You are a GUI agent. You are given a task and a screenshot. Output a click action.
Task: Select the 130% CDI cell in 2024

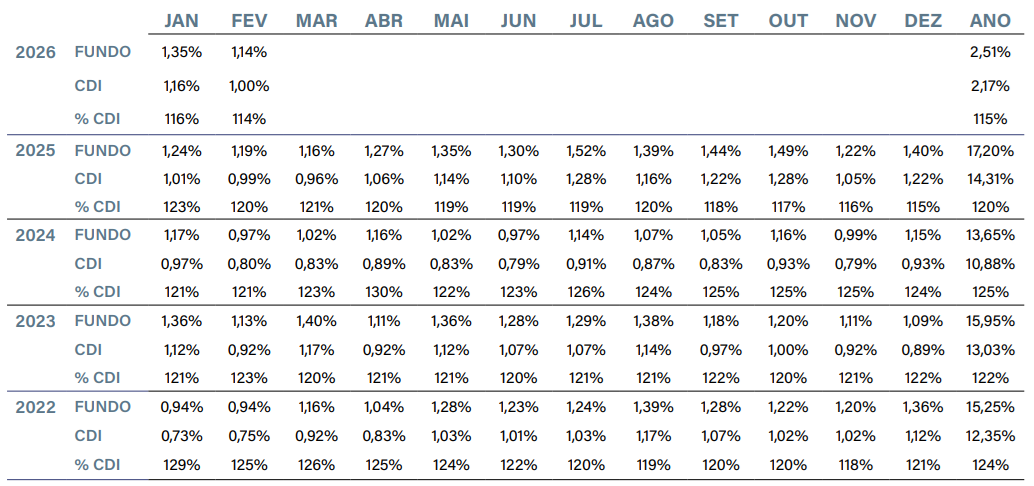point(384,292)
